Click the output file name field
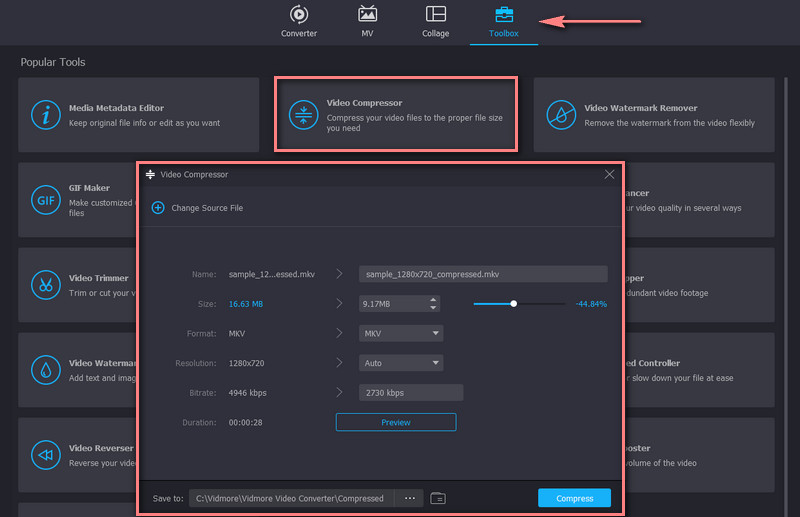The height and width of the screenshot is (517, 800). tap(483, 274)
